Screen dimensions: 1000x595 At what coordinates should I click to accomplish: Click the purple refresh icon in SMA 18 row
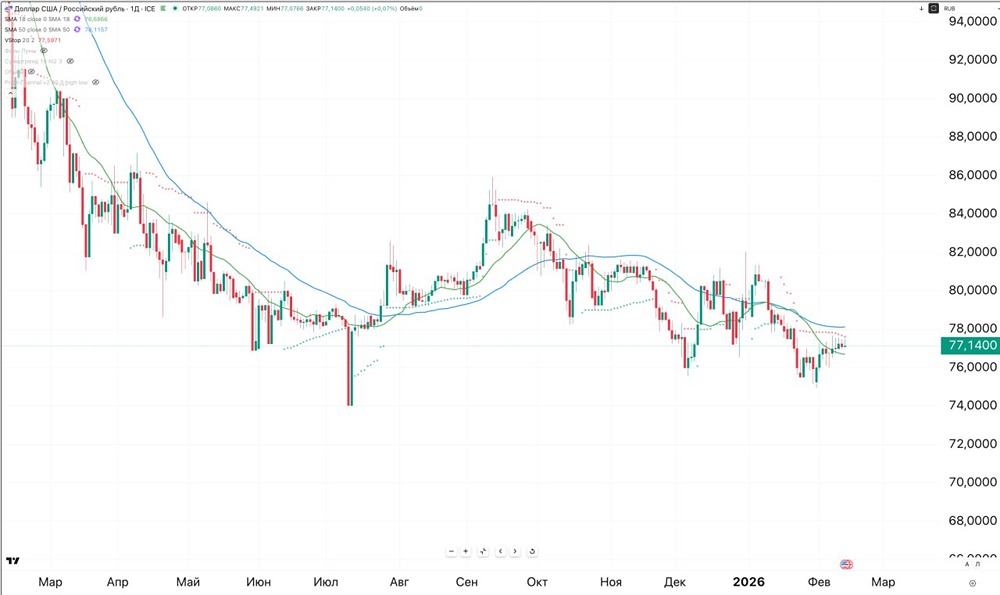77,19
